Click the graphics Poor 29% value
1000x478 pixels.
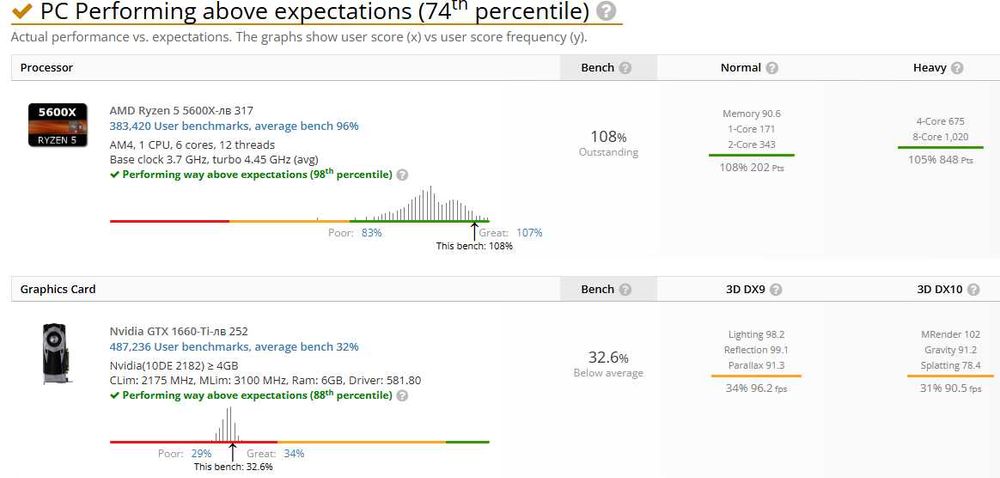pos(200,454)
